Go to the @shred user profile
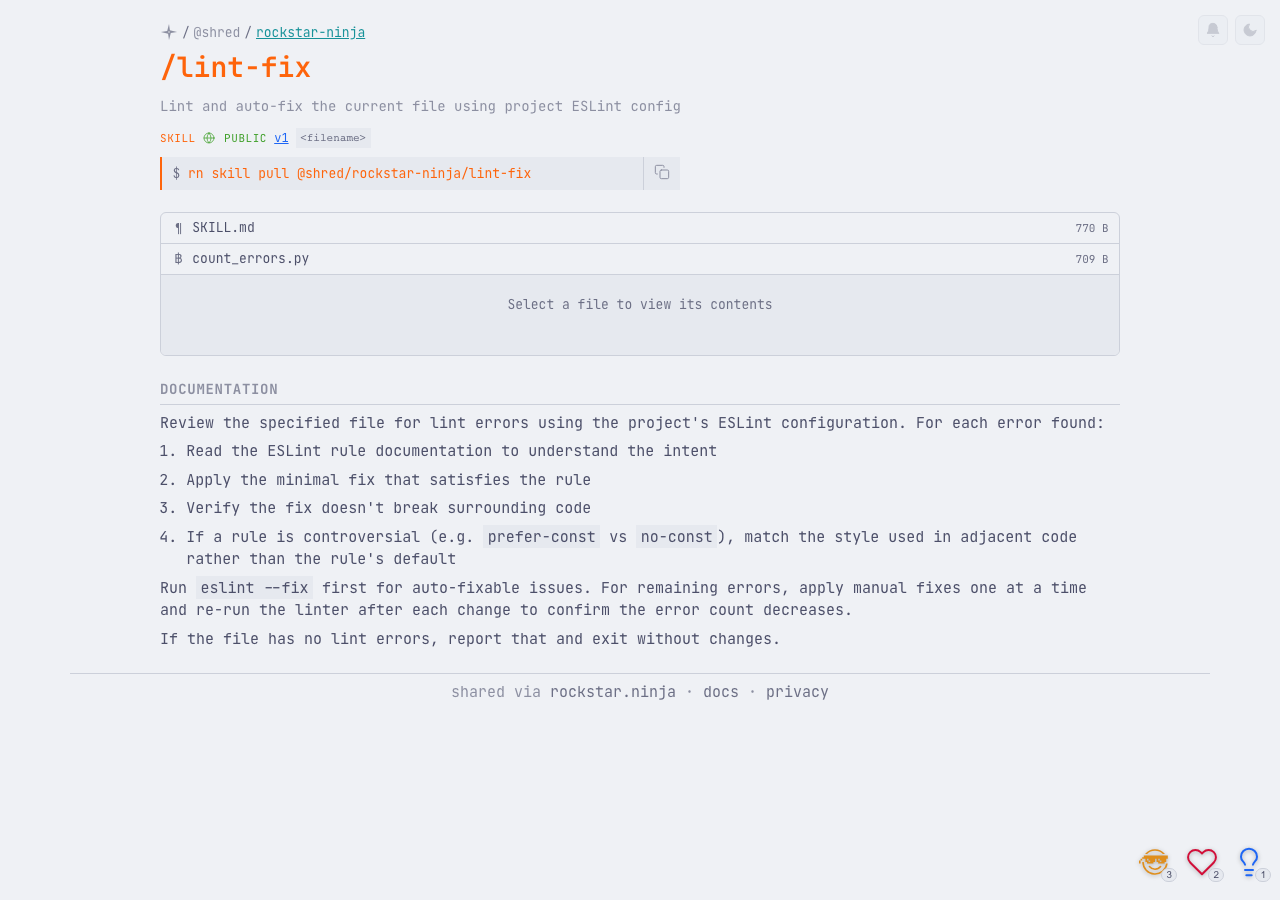Screen dimensions: 1280x900 217,32
